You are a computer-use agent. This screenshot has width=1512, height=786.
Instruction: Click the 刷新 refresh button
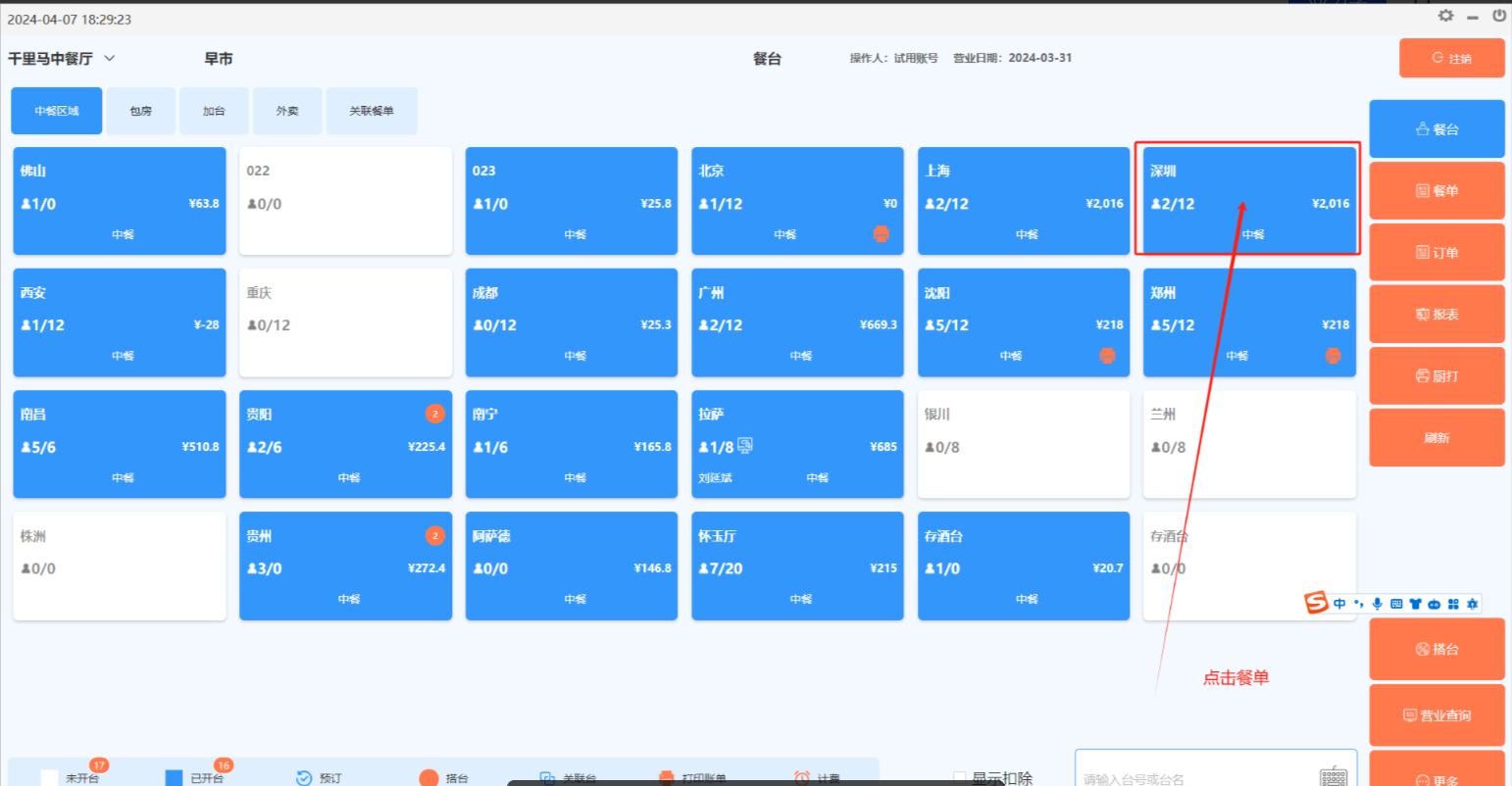pyautogui.click(x=1436, y=438)
